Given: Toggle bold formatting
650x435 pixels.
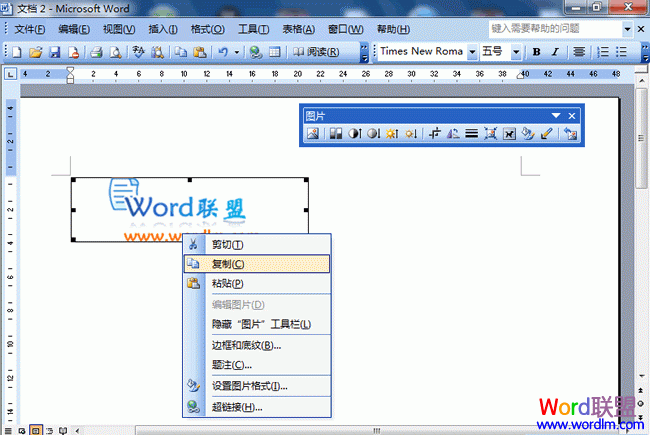Looking at the screenshot, I should [536, 52].
